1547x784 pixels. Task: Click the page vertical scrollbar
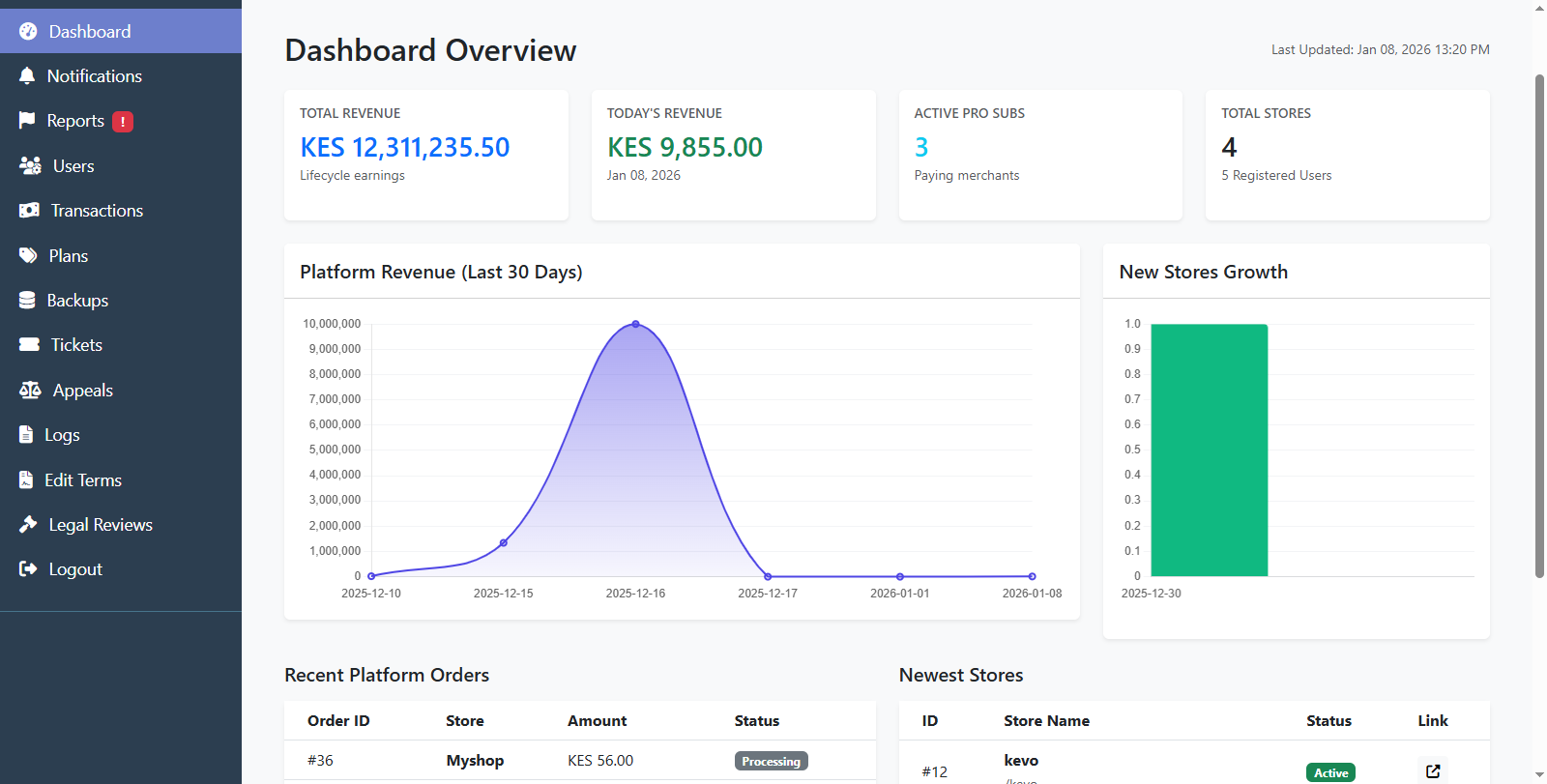1539,325
